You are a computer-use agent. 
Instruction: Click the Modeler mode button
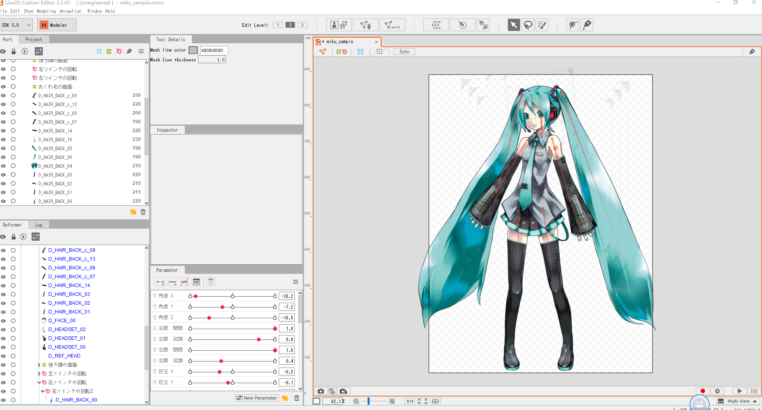click(56, 25)
